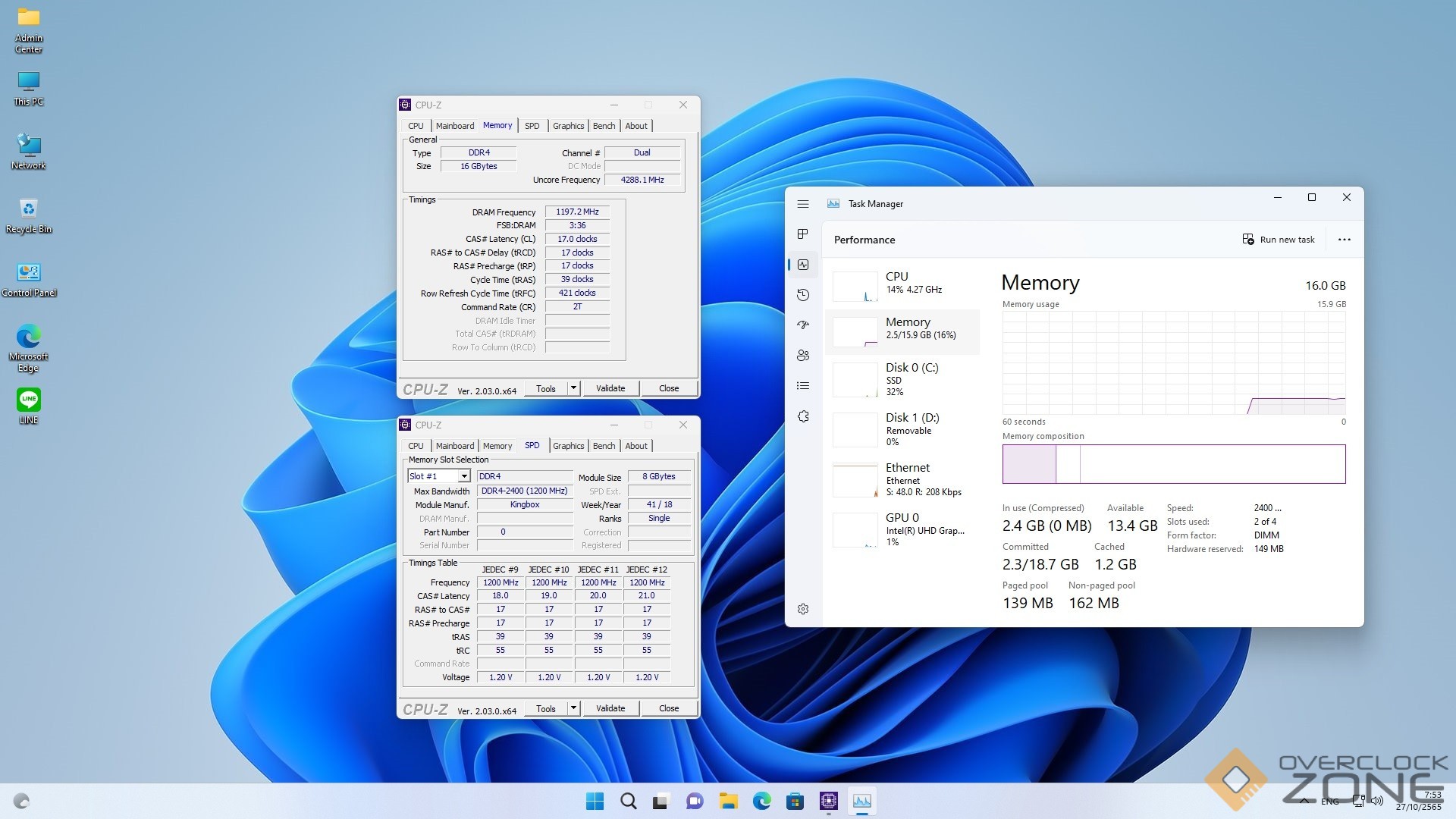Screen dimensions: 1456x819
Task: Toggle Task Manager hamburger navigation menu
Action: tap(803, 204)
